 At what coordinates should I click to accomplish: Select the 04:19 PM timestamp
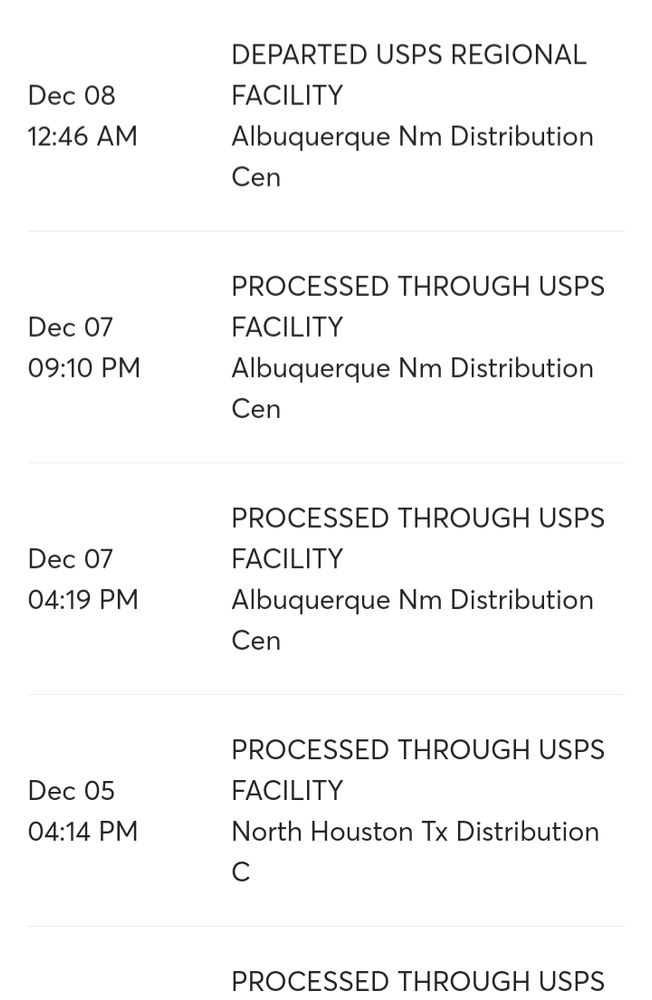pos(83,600)
